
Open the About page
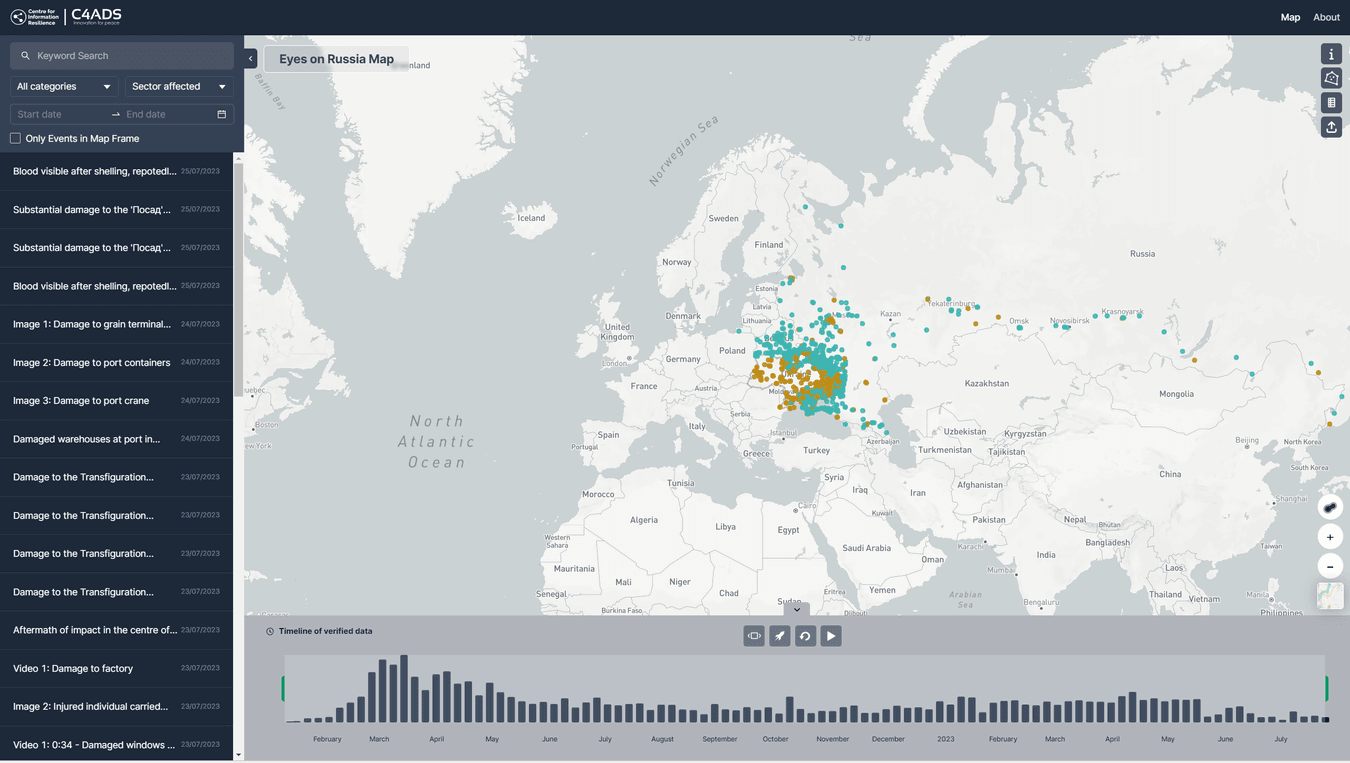pyautogui.click(x=1326, y=17)
